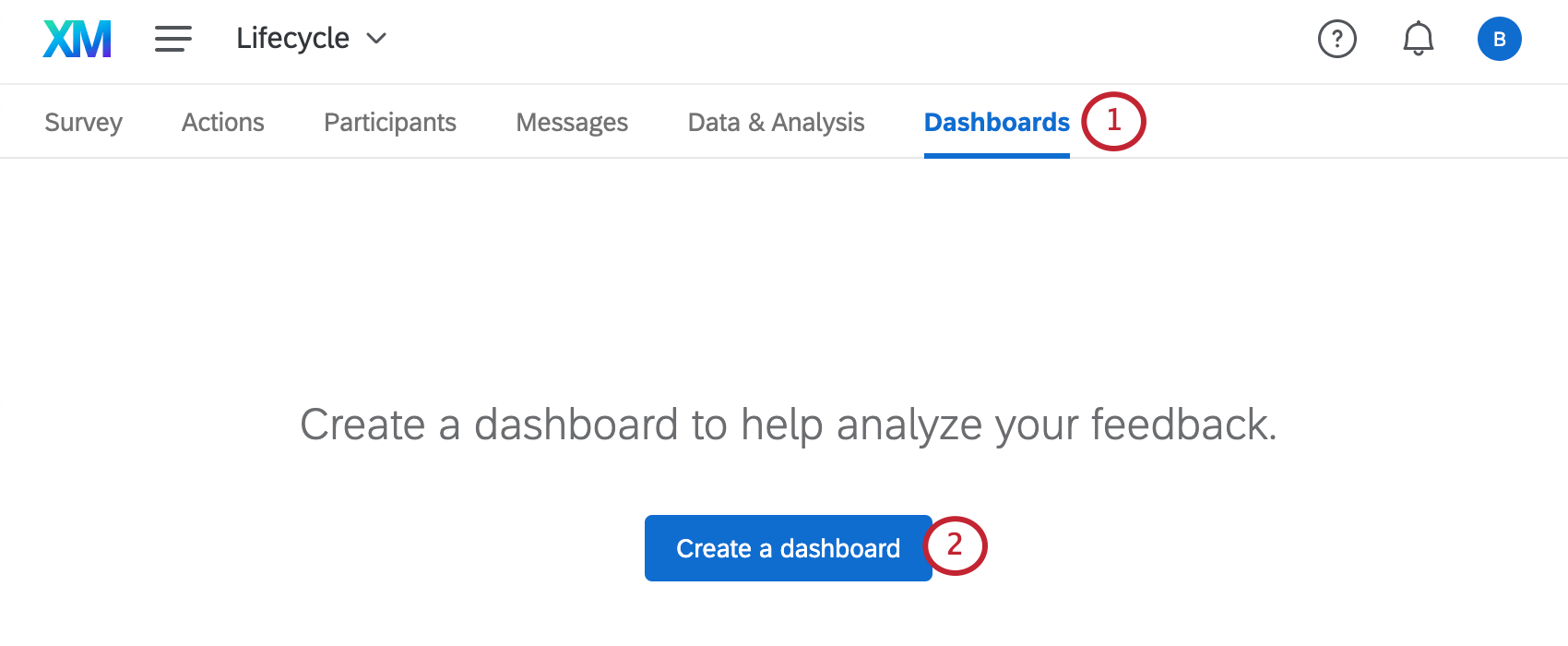Switch to the Dashboards tab
Viewport: 1568px width, 646px height.
996,121
